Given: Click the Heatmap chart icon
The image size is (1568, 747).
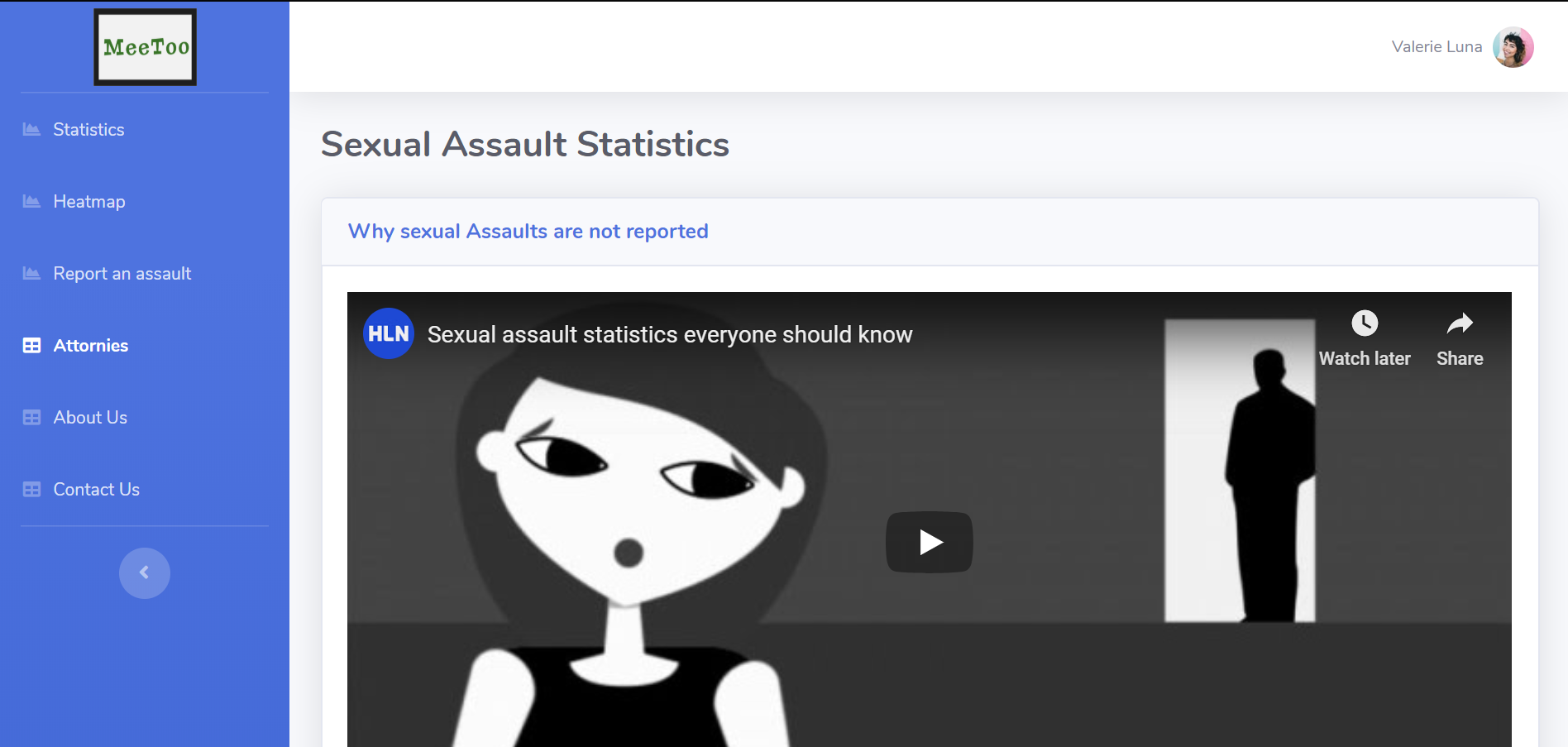Looking at the screenshot, I should coord(31,201).
